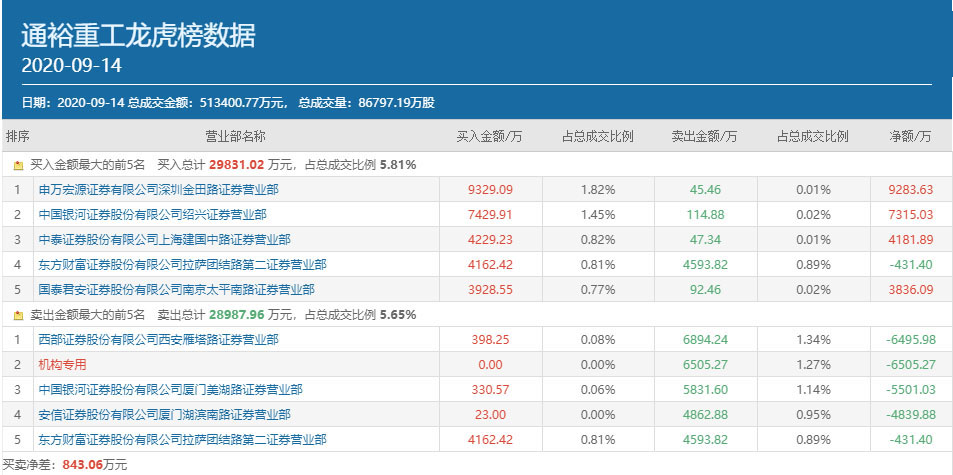This screenshot has width=953, height=475.
Task: Click the 卖出金额/万 column header
Action: 704,136
